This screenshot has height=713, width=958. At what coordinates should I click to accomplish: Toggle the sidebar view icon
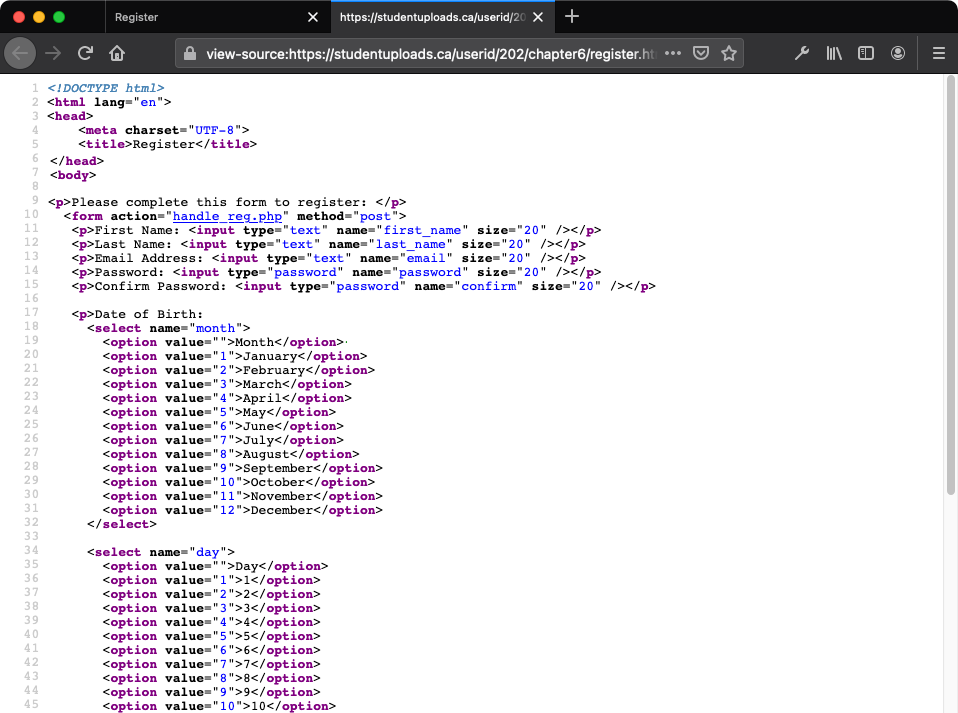(866, 54)
